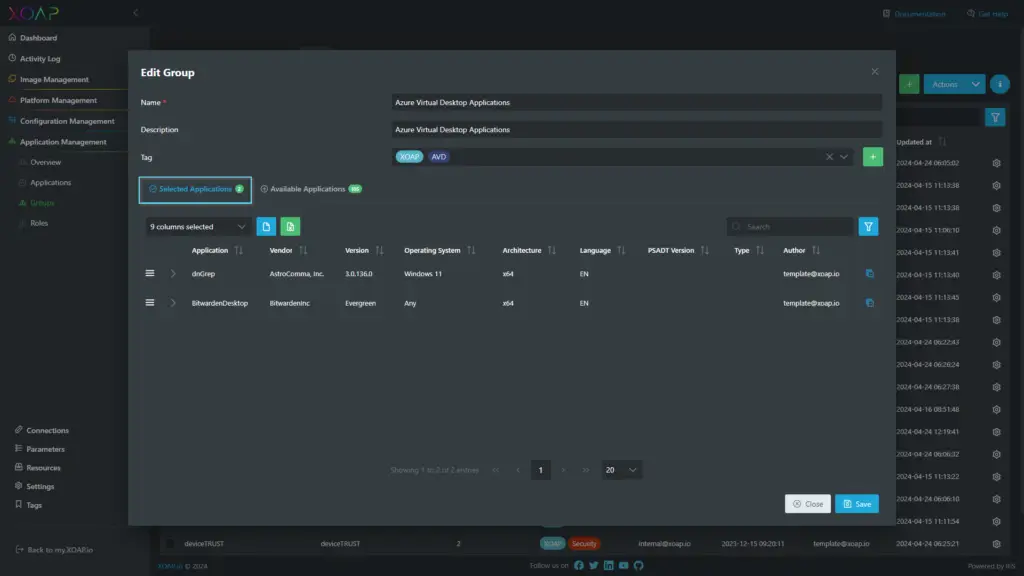Switch to the Available Applications tab
The height and width of the screenshot is (576, 1024).
[x=311, y=189]
